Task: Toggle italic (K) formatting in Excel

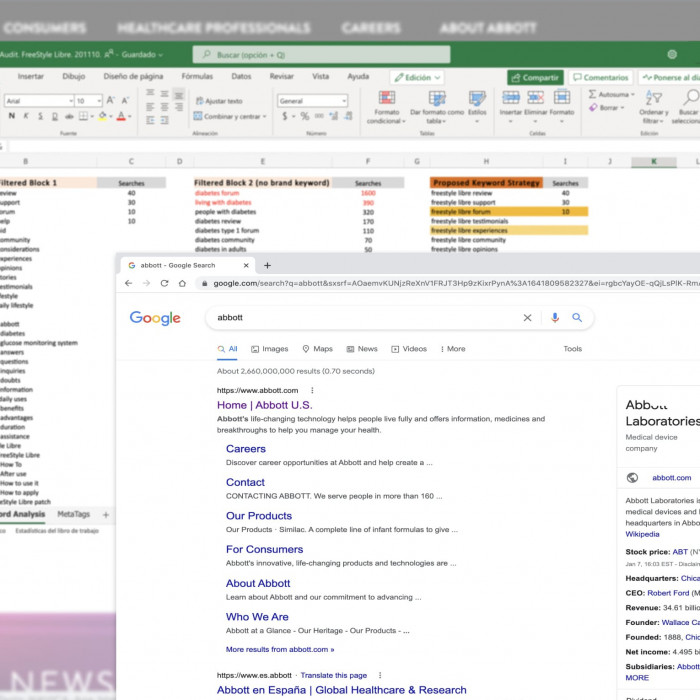Action: pyautogui.click(x=26, y=116)
